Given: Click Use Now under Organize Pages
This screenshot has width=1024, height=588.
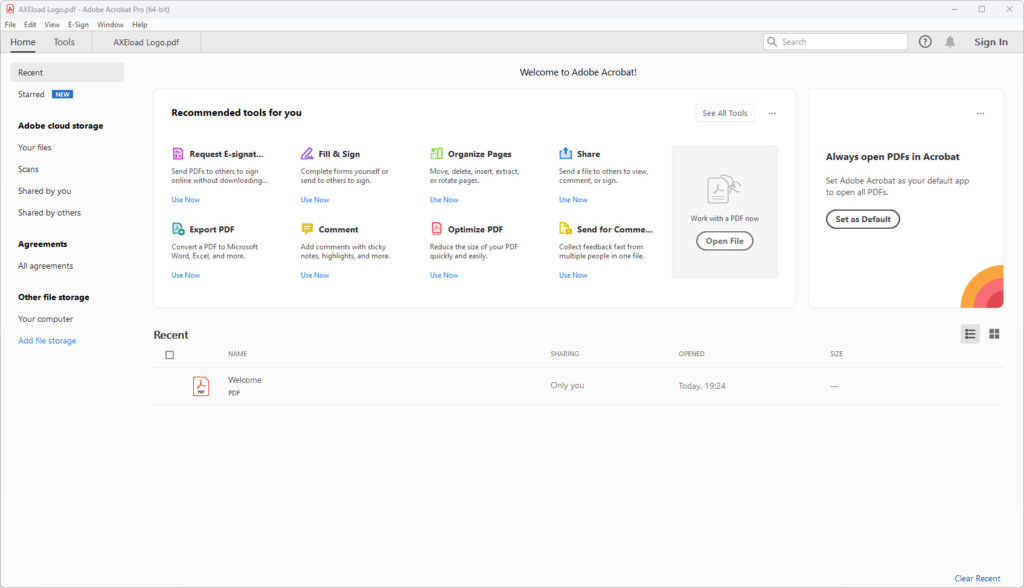Looking at the screenshot, I should coord(444,200).
